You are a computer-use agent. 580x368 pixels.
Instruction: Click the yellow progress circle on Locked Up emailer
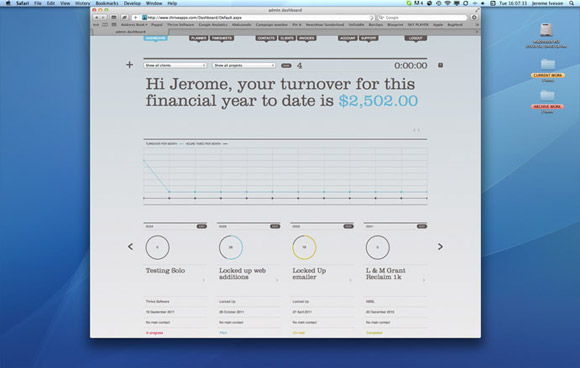[x=304, y=247]
